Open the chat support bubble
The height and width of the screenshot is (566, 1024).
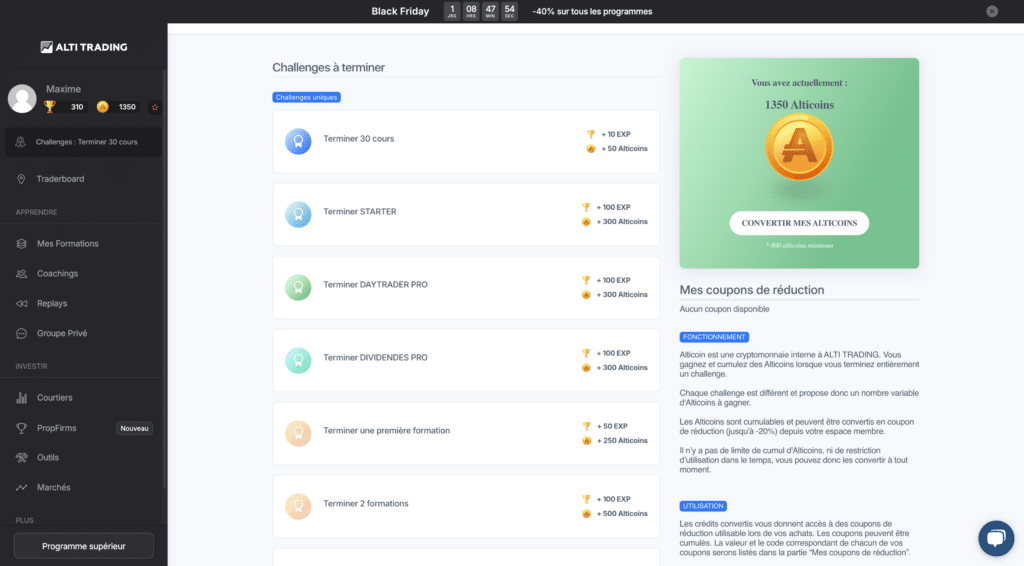point(996,538)
